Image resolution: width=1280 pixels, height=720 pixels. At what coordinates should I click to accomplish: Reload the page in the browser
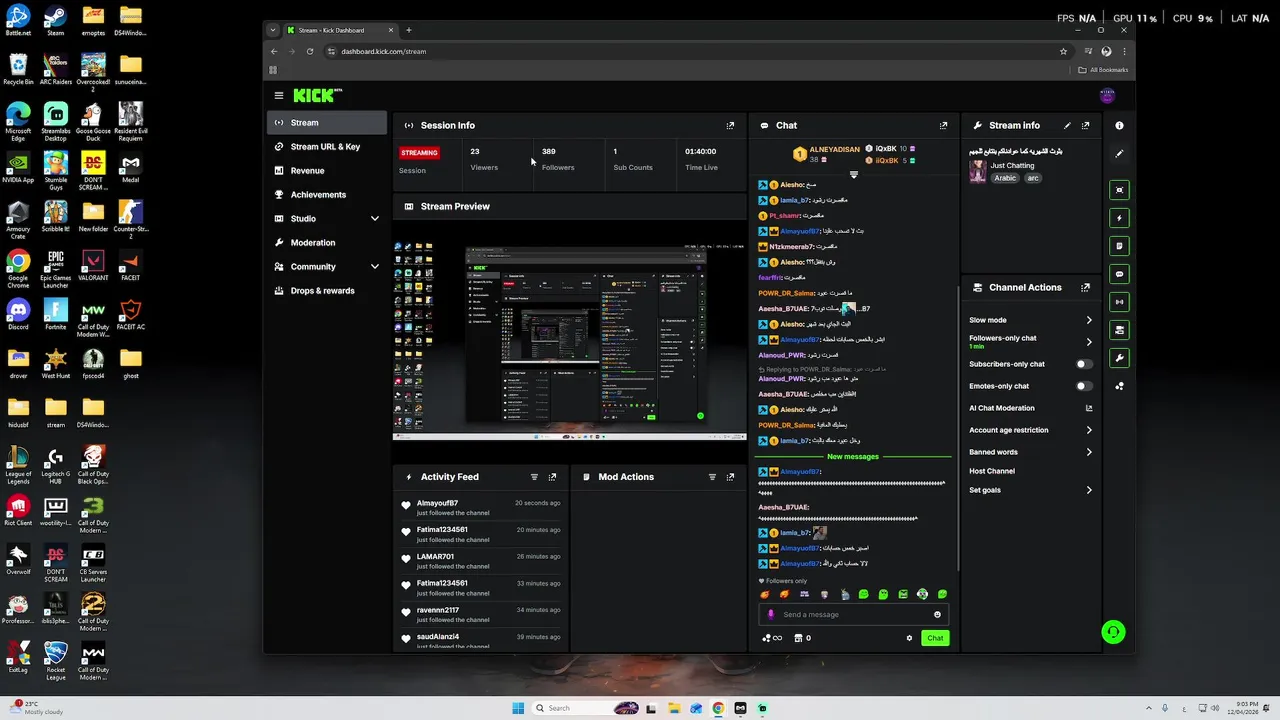click(310, 51)
